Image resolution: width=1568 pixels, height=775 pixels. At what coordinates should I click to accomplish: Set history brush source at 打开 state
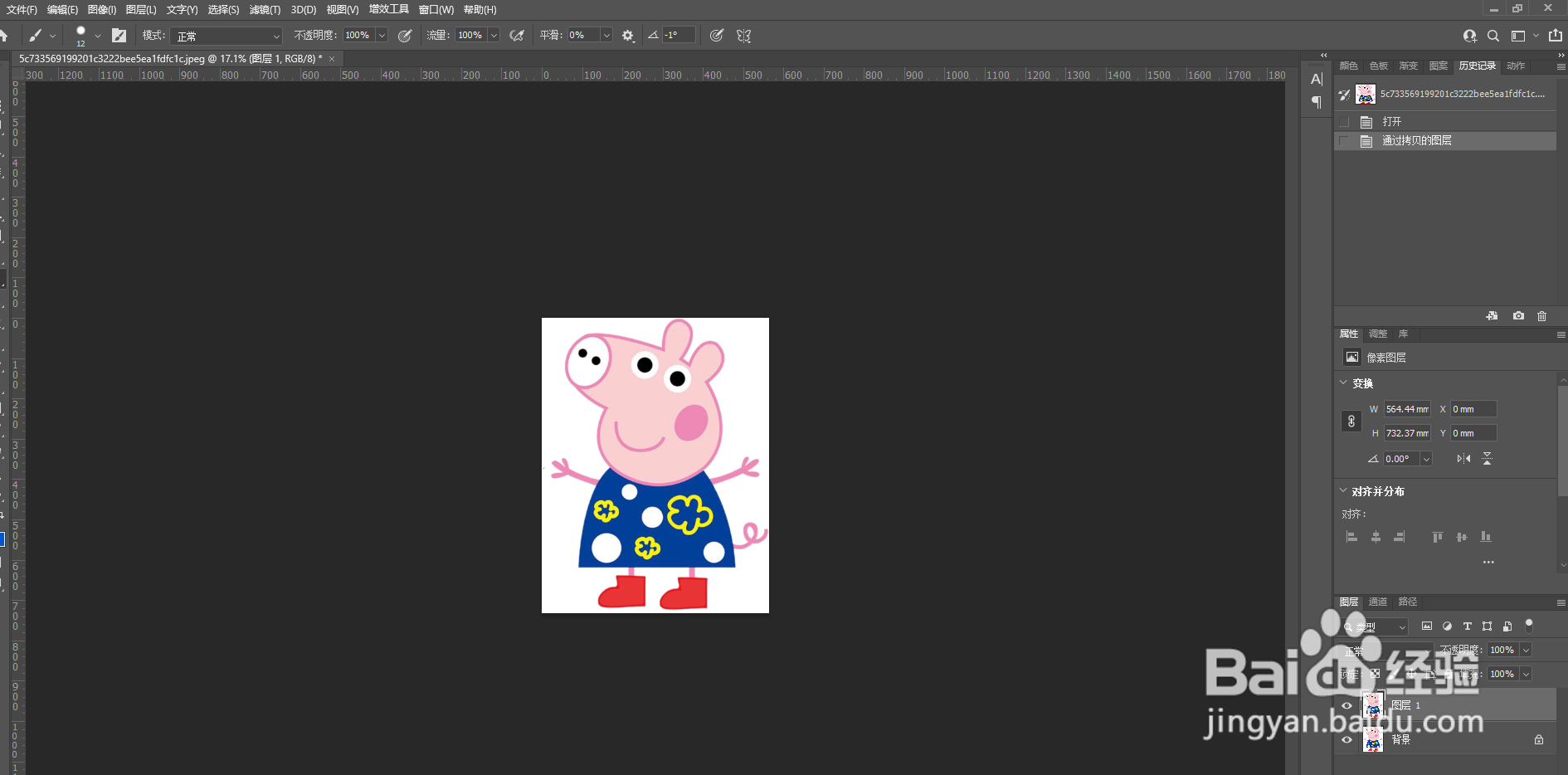click(1344, 122)
